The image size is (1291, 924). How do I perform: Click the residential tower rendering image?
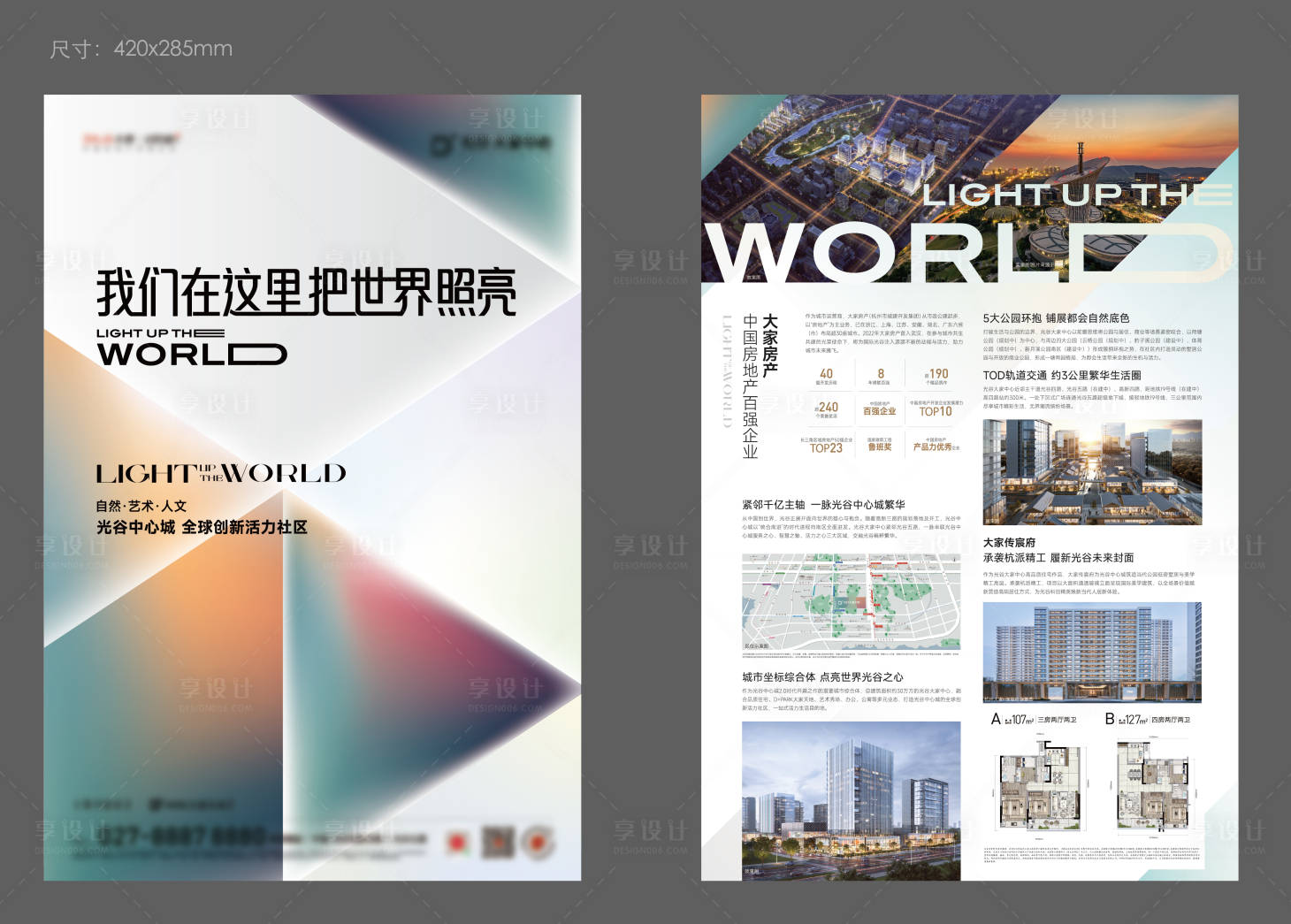click(1092, 653)
